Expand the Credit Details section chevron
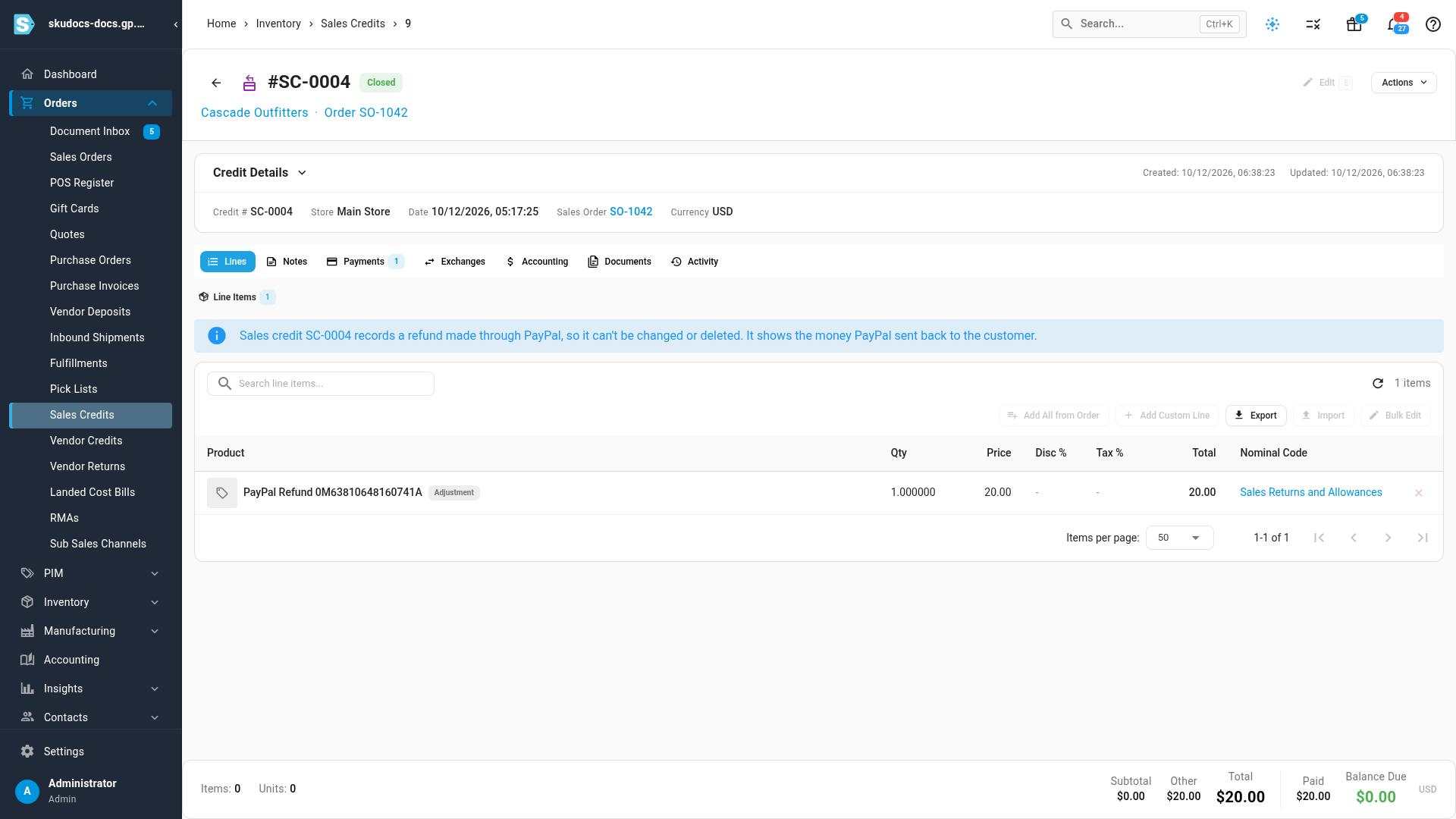Screen dimensions: 1456x819 pos(302,173)
